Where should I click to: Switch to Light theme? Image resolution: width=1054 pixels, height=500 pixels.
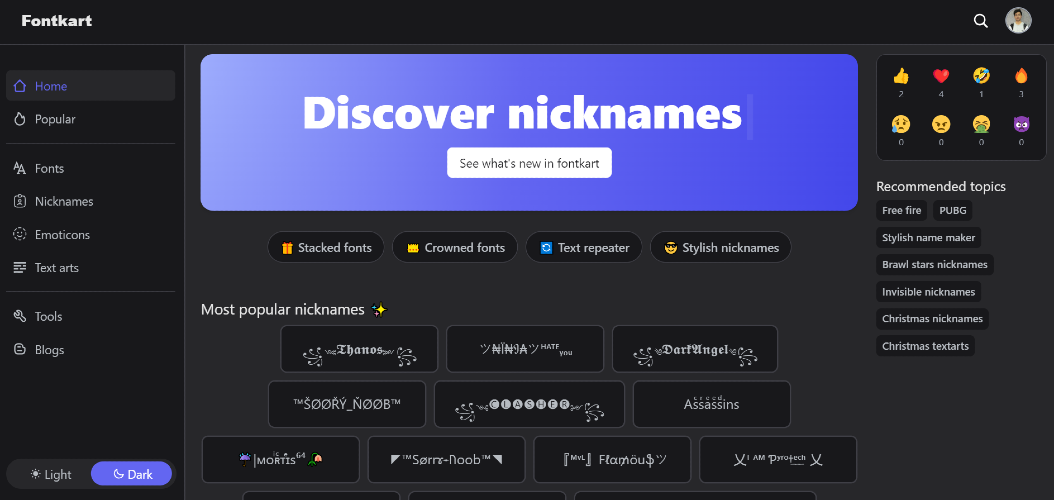50,474
